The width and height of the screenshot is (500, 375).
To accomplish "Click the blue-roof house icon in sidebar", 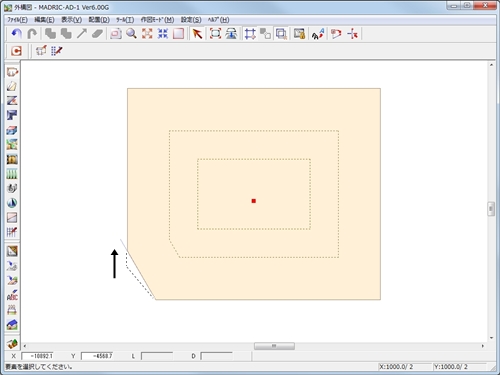I will (x=12, y=324).
